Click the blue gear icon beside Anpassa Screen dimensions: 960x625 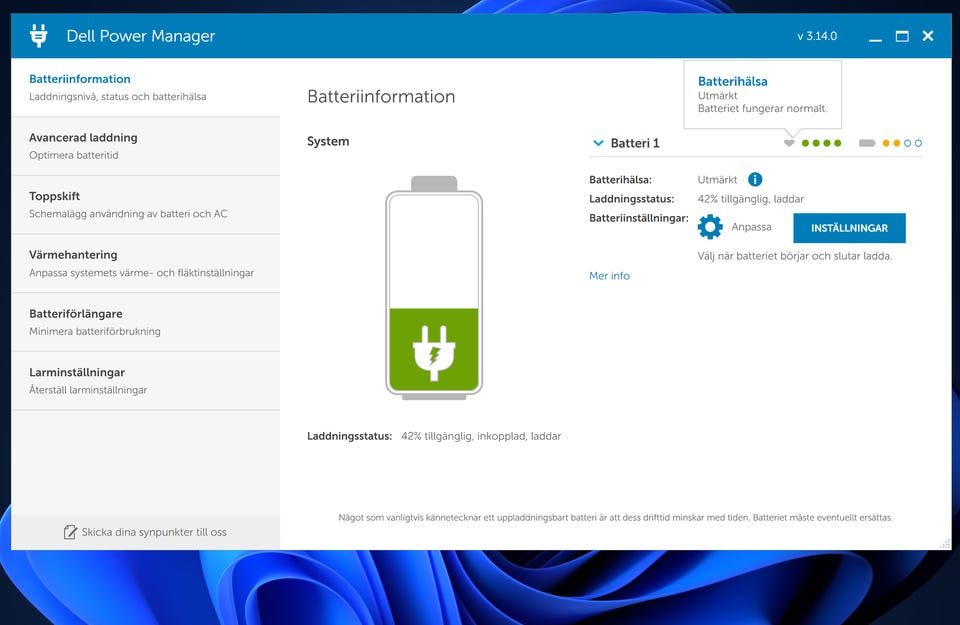(710, 227)
